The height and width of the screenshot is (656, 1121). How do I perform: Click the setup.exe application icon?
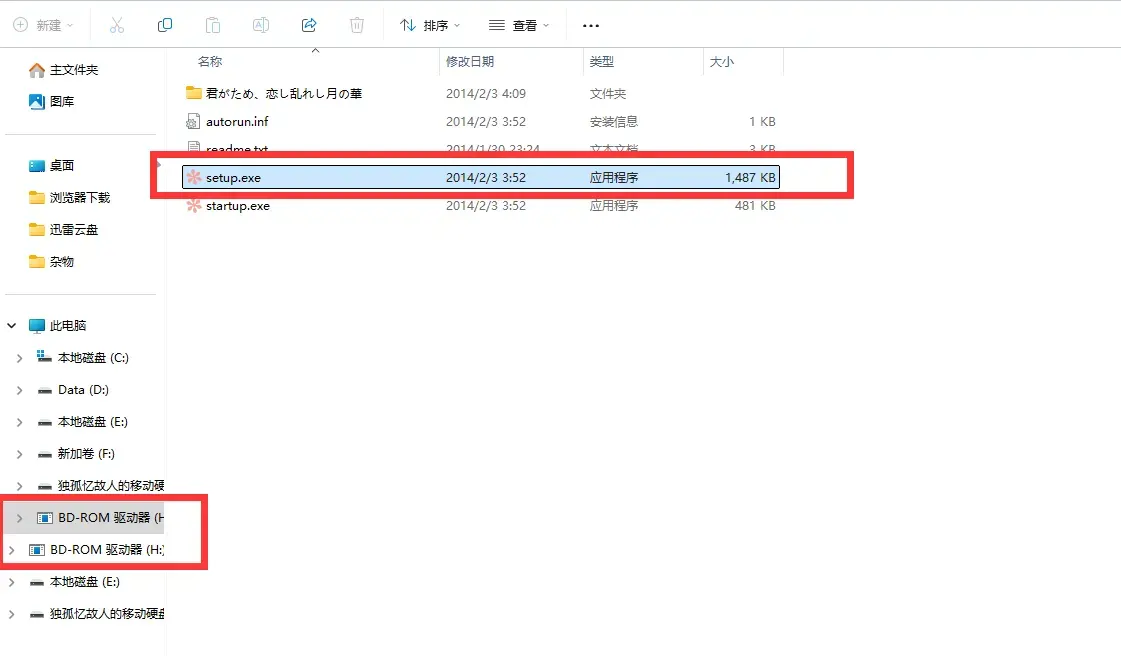click(x=193, y=177)
